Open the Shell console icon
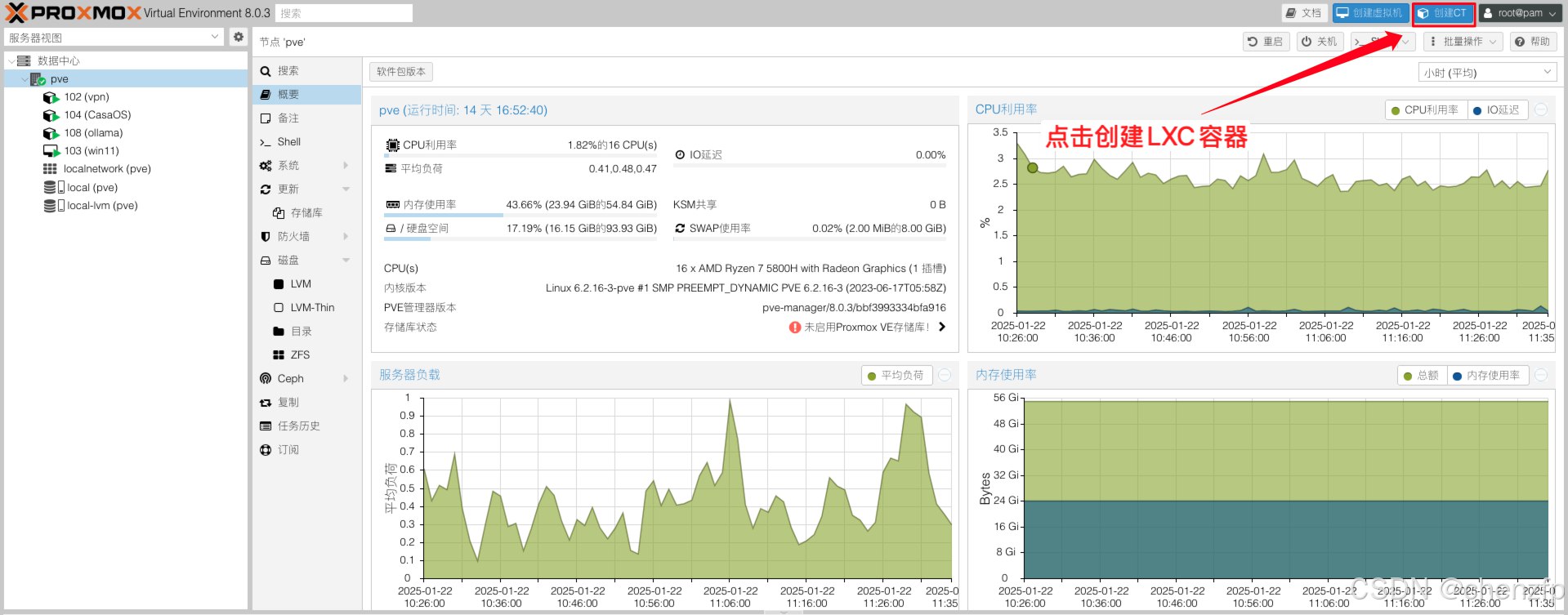The width and height of the screenshot is (1568, 615). point(265,142)
